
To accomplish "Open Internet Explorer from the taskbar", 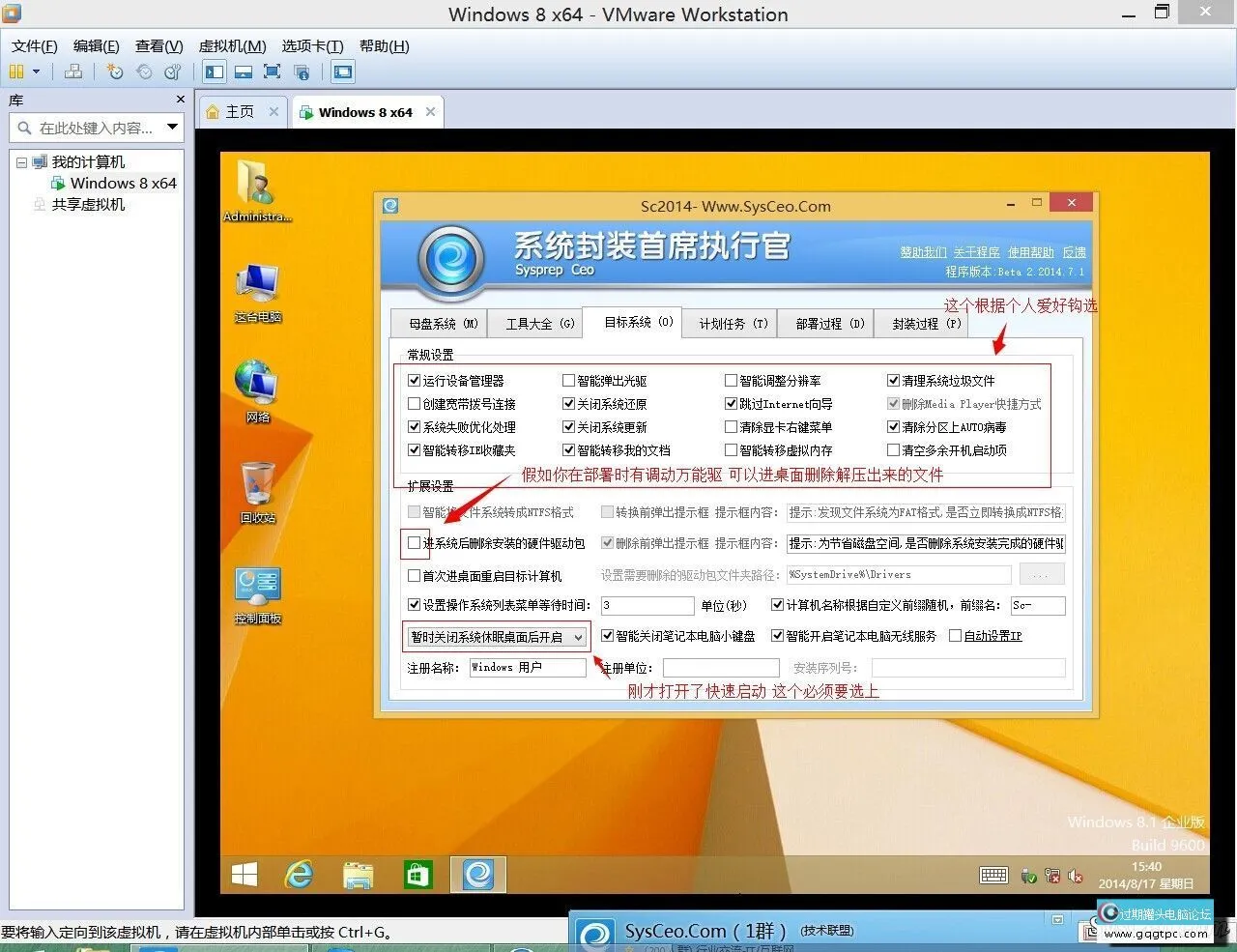I will coord(300,874).
